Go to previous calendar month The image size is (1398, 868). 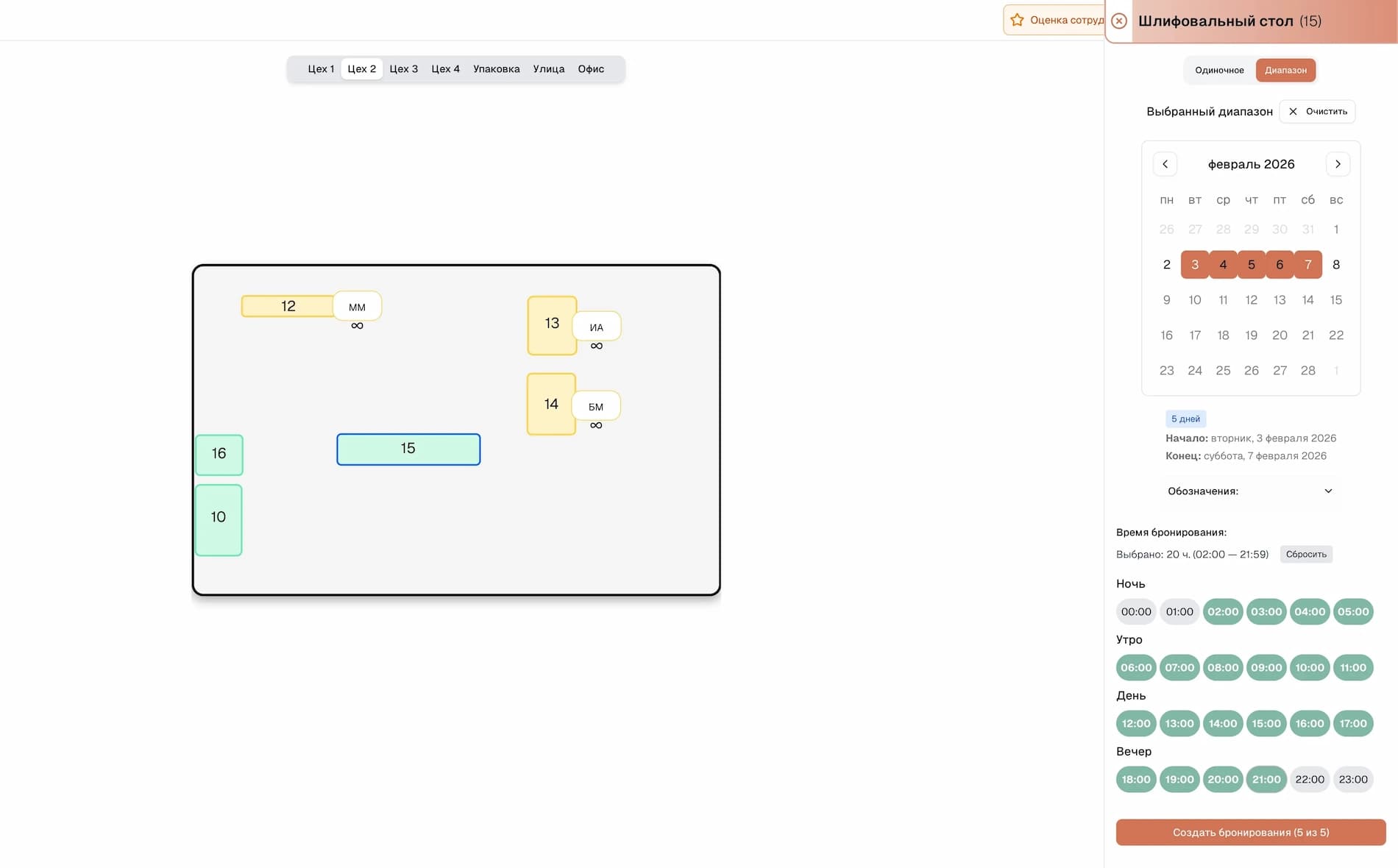tap(1165, 164)
